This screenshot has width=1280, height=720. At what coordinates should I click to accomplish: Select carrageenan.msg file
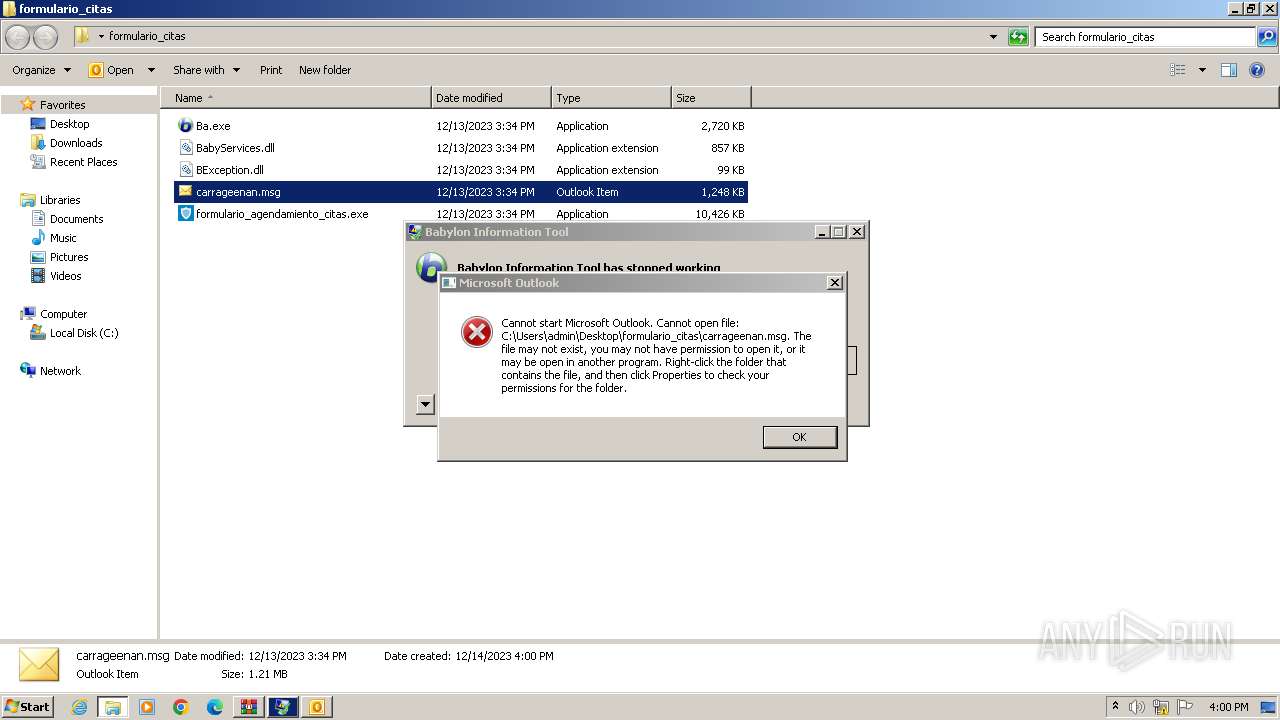461,192
